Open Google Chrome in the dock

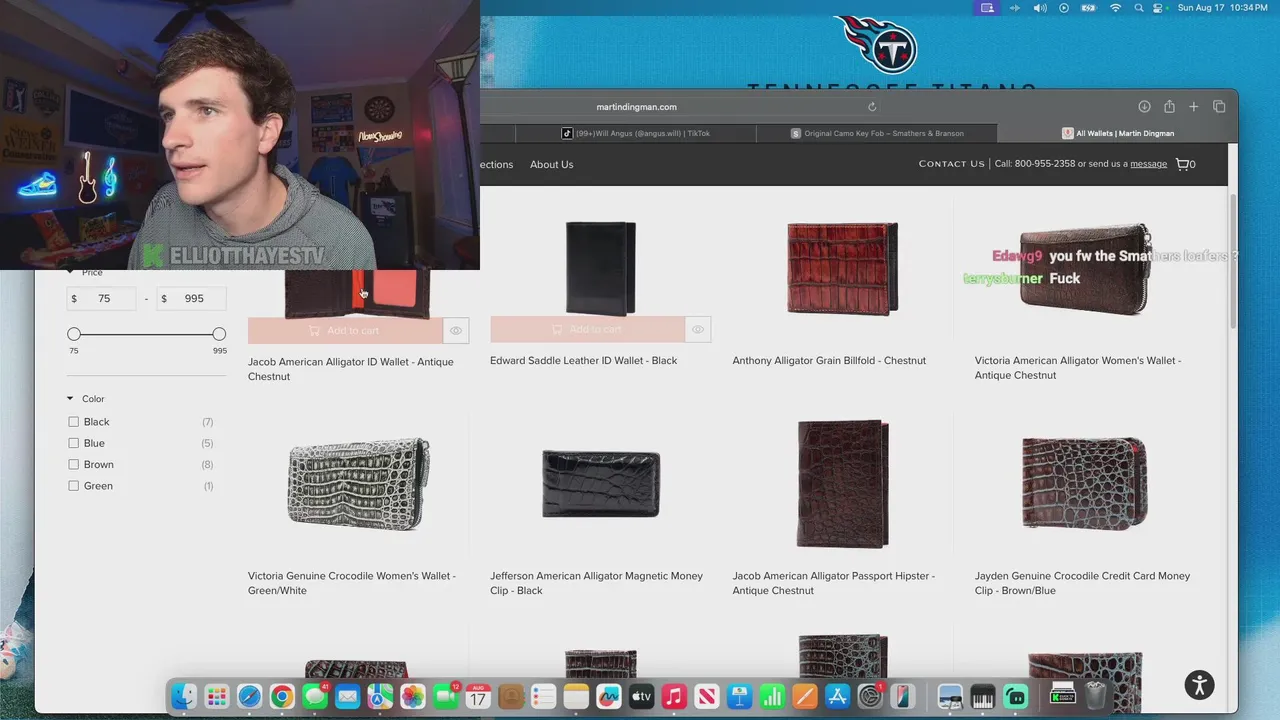tap(282, 696)
